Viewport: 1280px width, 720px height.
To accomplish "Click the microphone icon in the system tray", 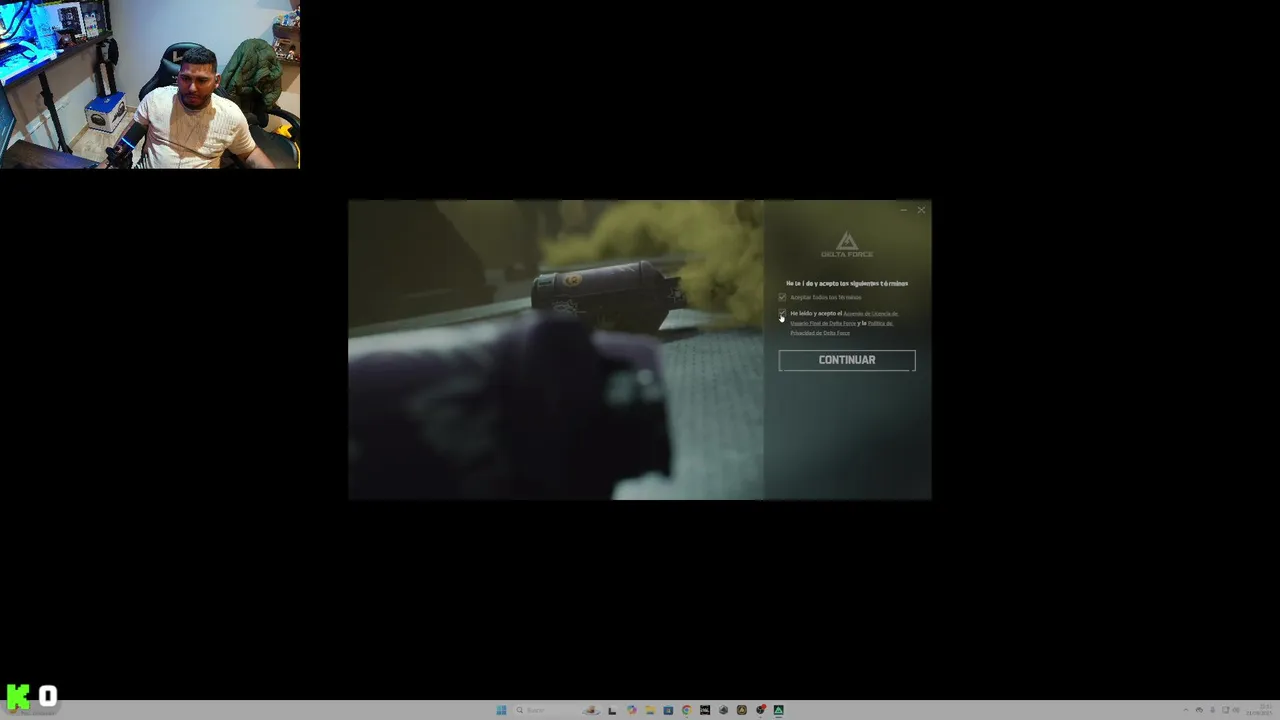I will click(1212, 710).
